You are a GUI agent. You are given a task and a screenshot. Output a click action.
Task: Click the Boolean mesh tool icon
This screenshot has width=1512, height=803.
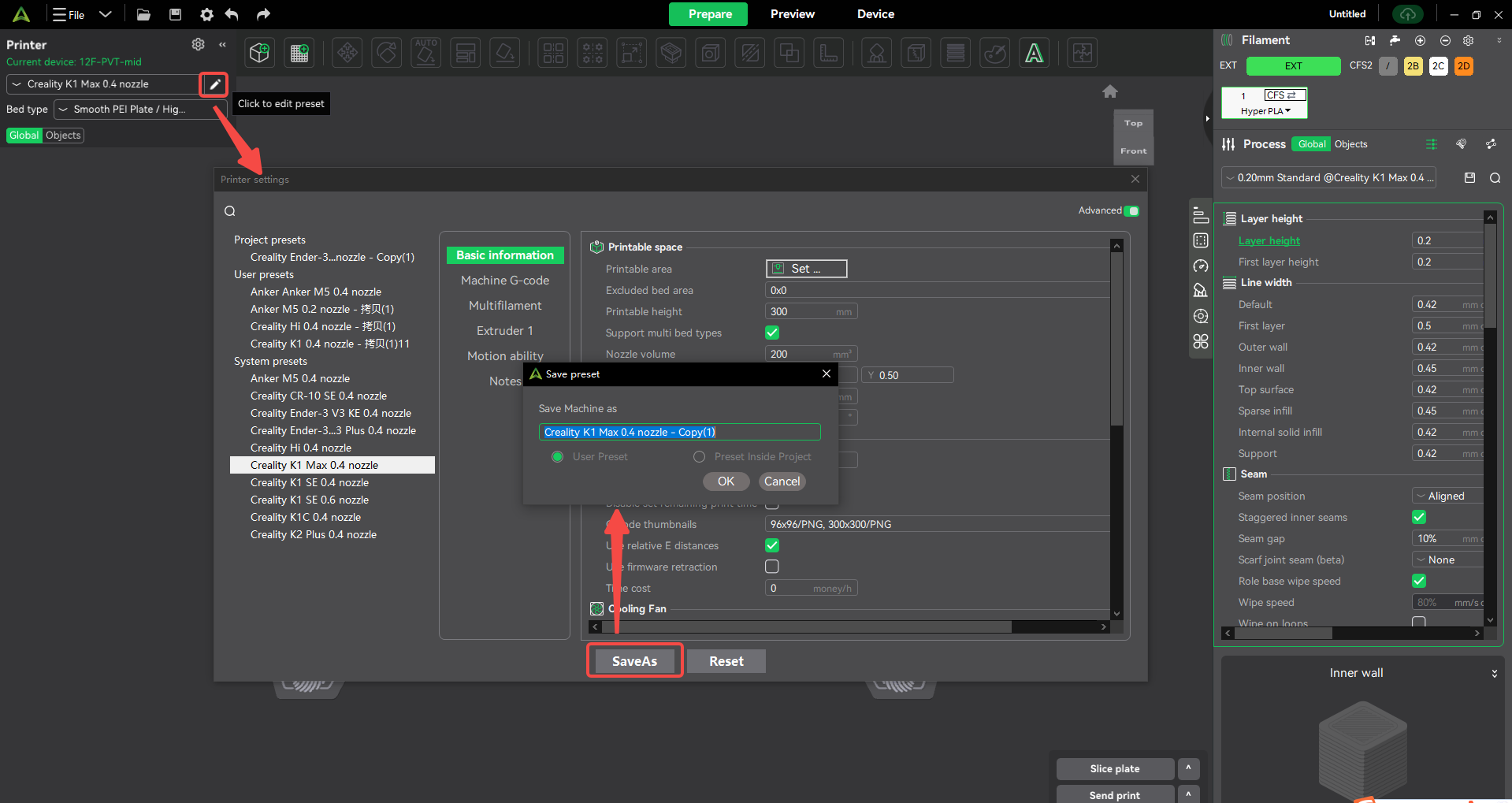point(789,53)
